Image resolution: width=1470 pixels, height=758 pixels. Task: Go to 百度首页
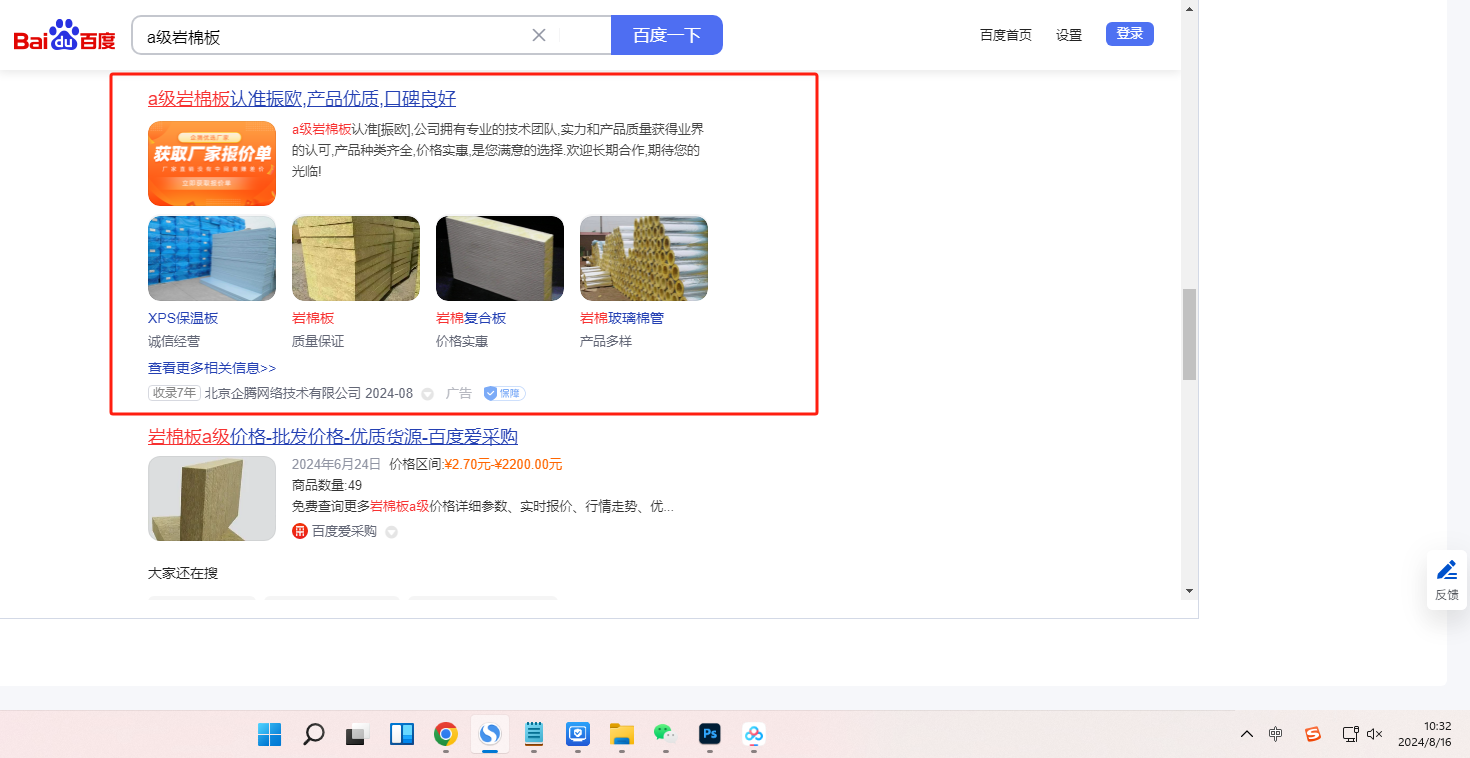tap(1006, 35)
